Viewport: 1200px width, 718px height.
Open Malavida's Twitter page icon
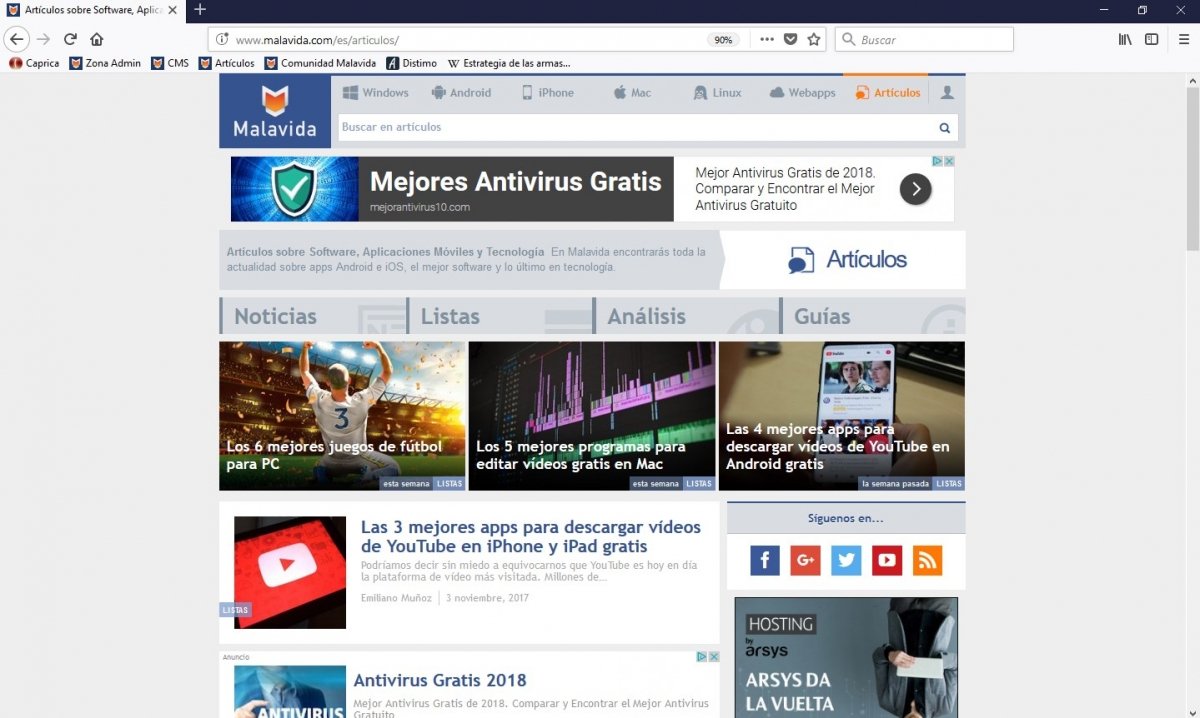coord(846,560)
